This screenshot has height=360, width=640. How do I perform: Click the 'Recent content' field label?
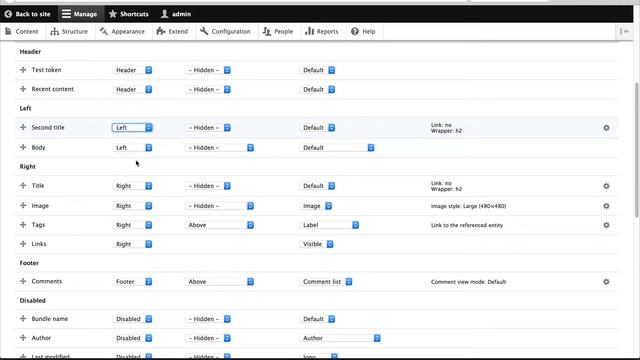pyautogui.click(x=52, y=89)
